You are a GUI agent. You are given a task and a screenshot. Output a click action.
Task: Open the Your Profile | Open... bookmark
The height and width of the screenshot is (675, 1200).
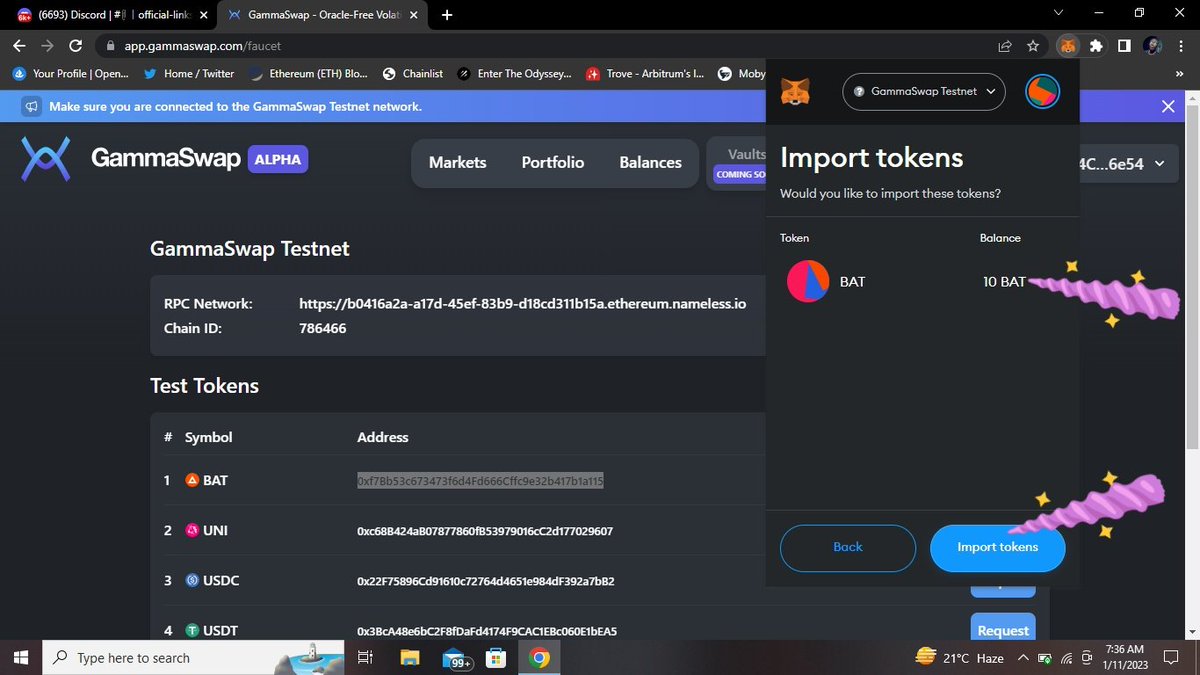(71, 73)
